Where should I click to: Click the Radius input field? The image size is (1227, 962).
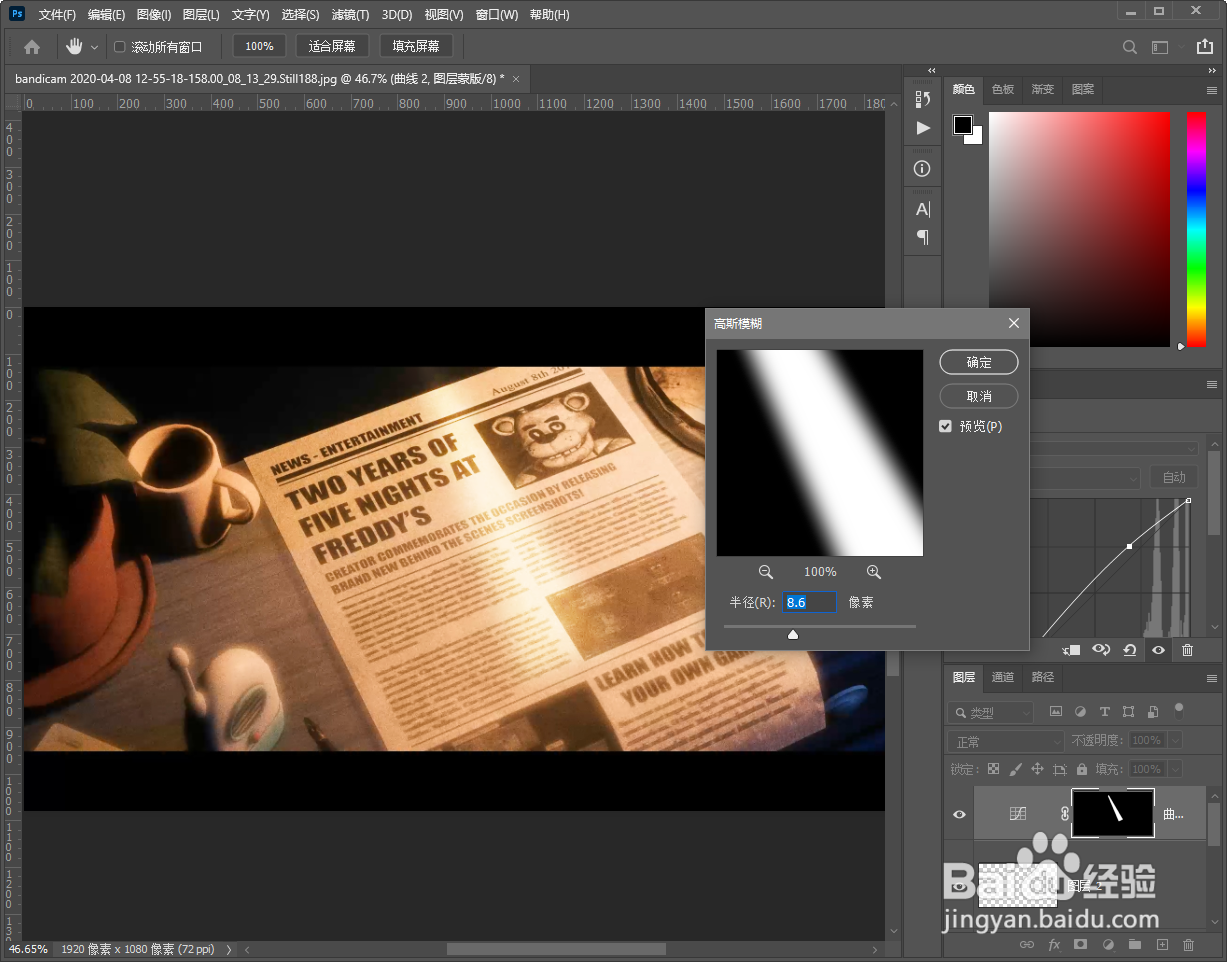[809, 602]
